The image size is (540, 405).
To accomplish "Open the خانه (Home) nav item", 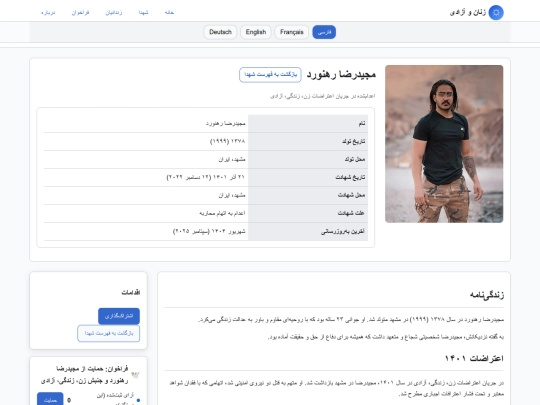I will (x=169, y=12).
